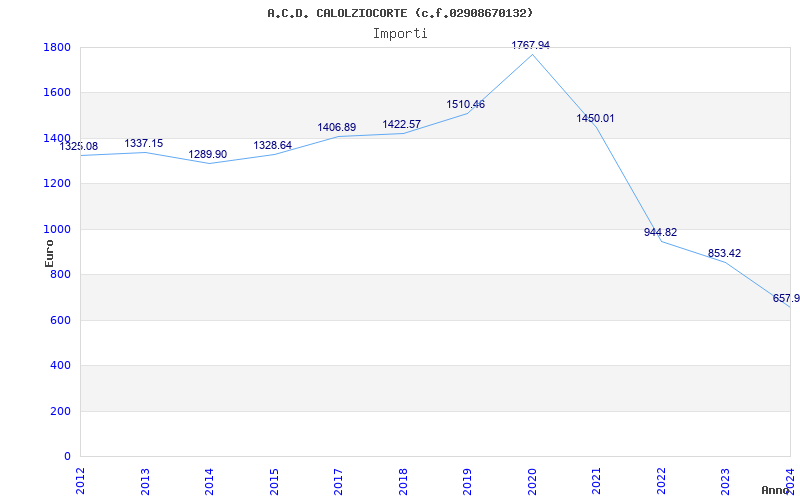Click the 2022 x-axis year label
Viewport: 800px width, 500px height.
tap(661, 480)
